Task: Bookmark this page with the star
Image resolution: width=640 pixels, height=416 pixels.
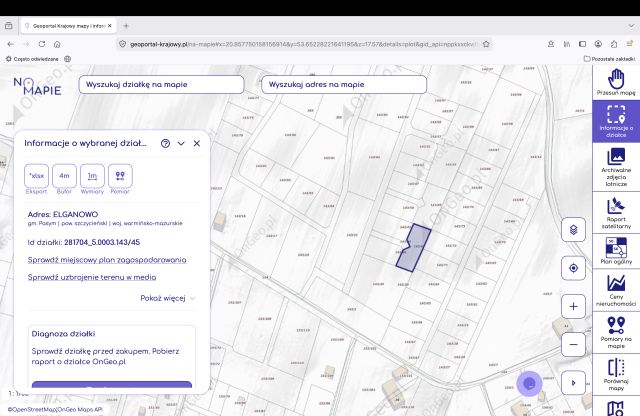Action: (x=486, y=44)
